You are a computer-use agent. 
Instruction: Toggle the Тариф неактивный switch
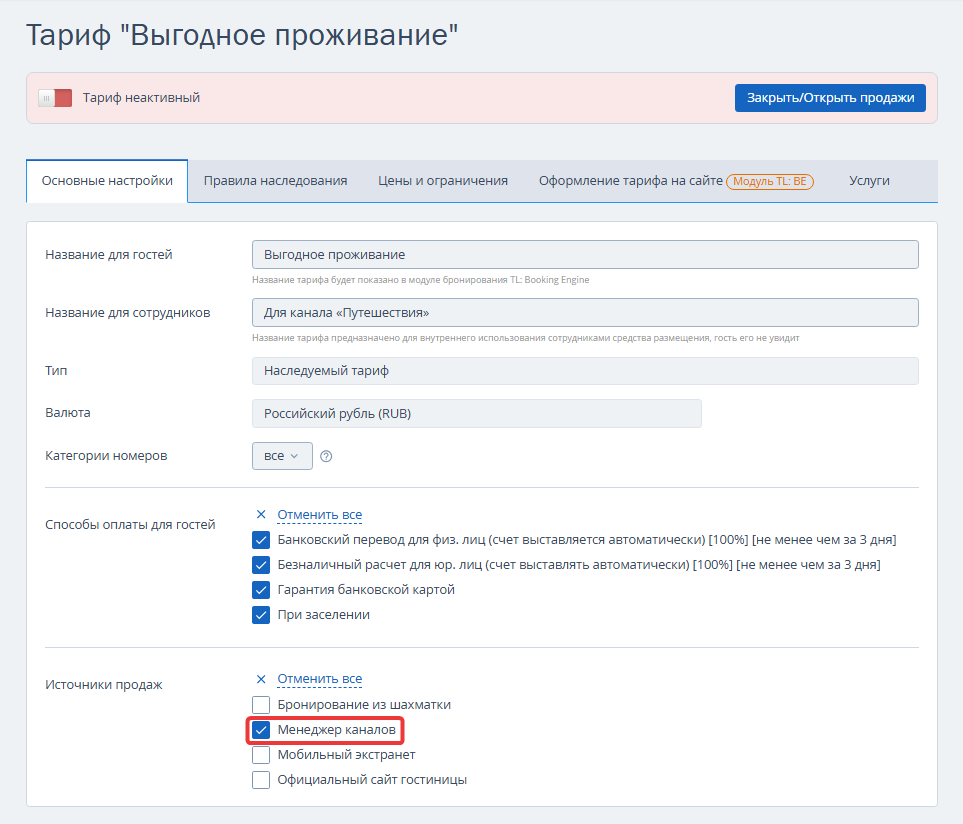55,98
